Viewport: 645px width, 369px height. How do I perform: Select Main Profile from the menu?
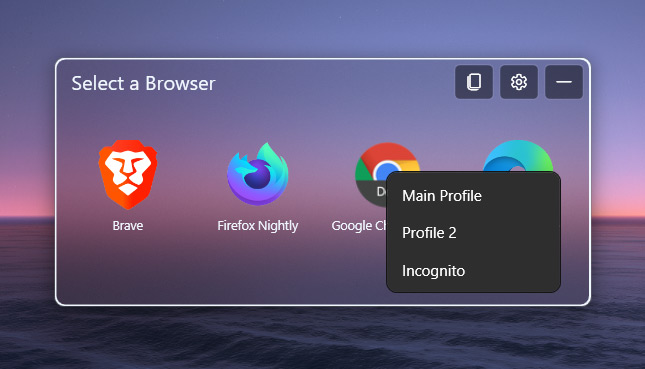[x=473, y=196]
